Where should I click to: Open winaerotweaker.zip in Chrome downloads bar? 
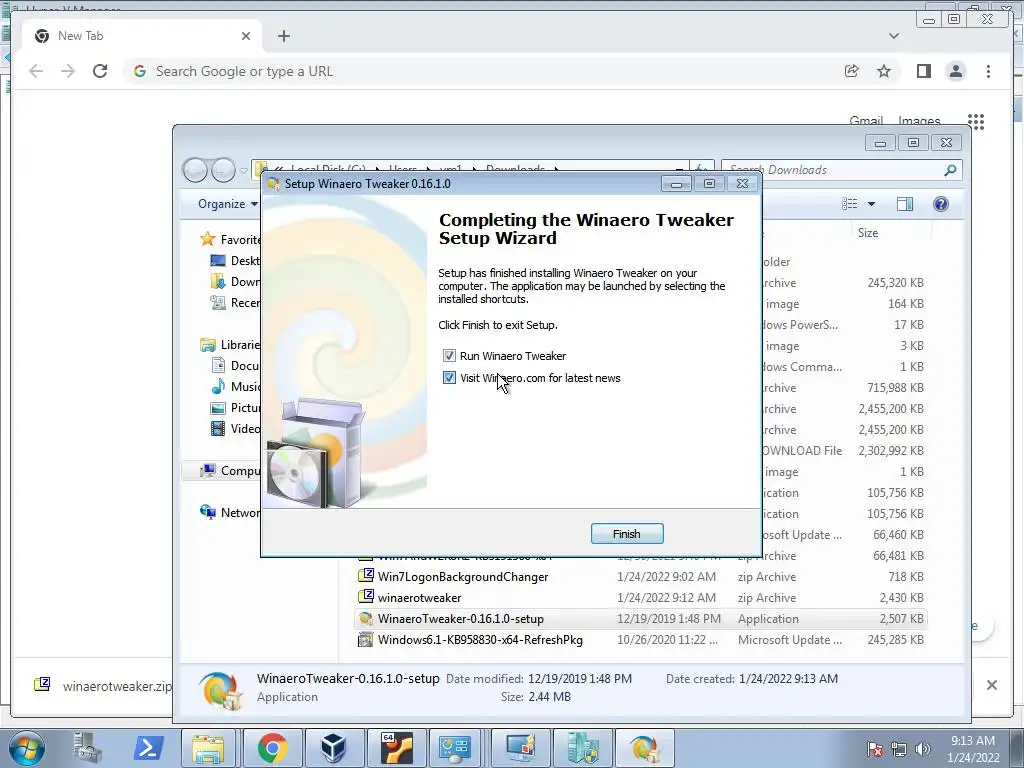click(x=104, y=686)
